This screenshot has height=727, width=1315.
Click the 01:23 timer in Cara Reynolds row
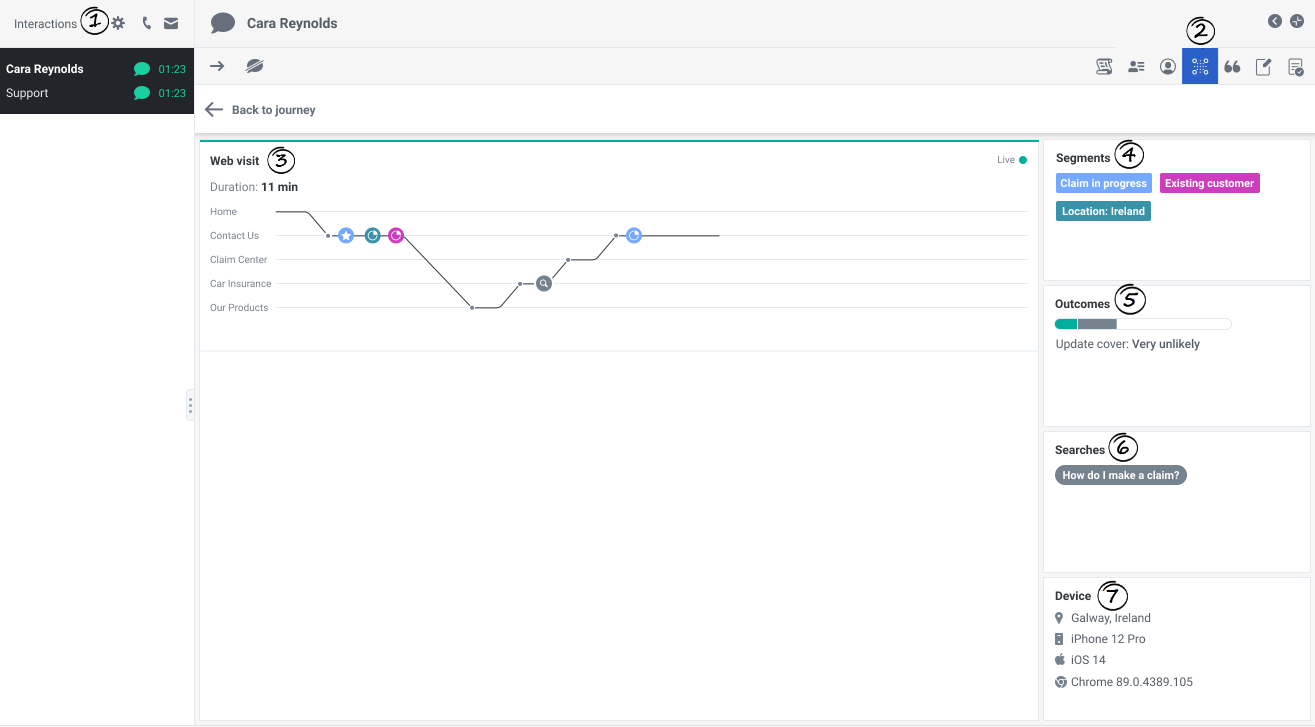(x=172, y=69)
